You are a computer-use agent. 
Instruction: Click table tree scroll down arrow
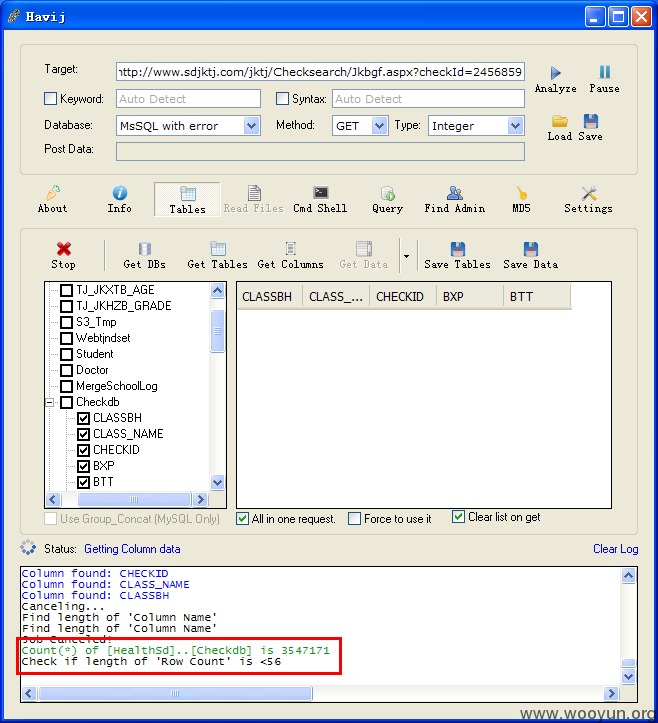(x=217, y=482)
